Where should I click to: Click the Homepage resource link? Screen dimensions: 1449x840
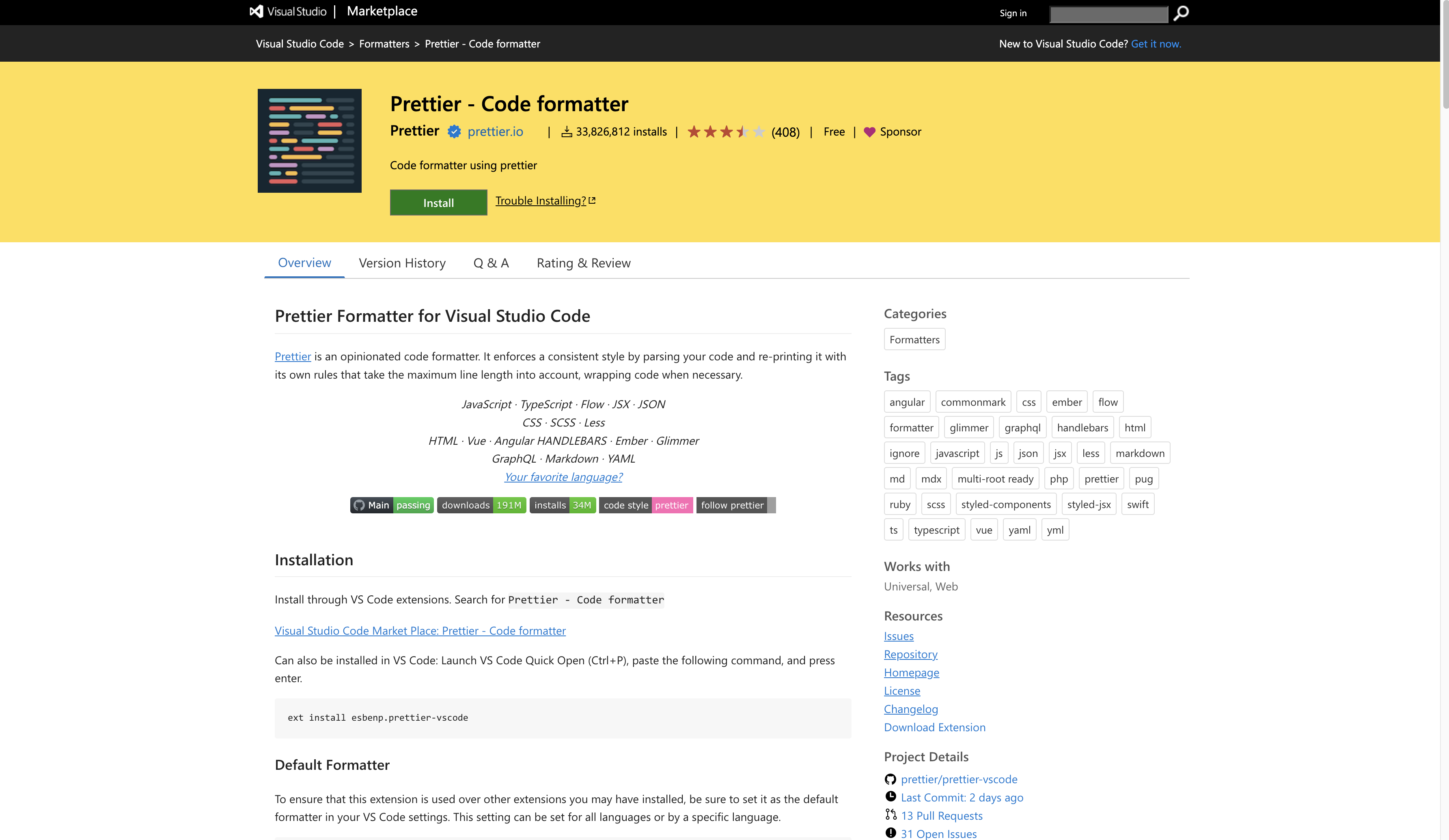point(911,672)
